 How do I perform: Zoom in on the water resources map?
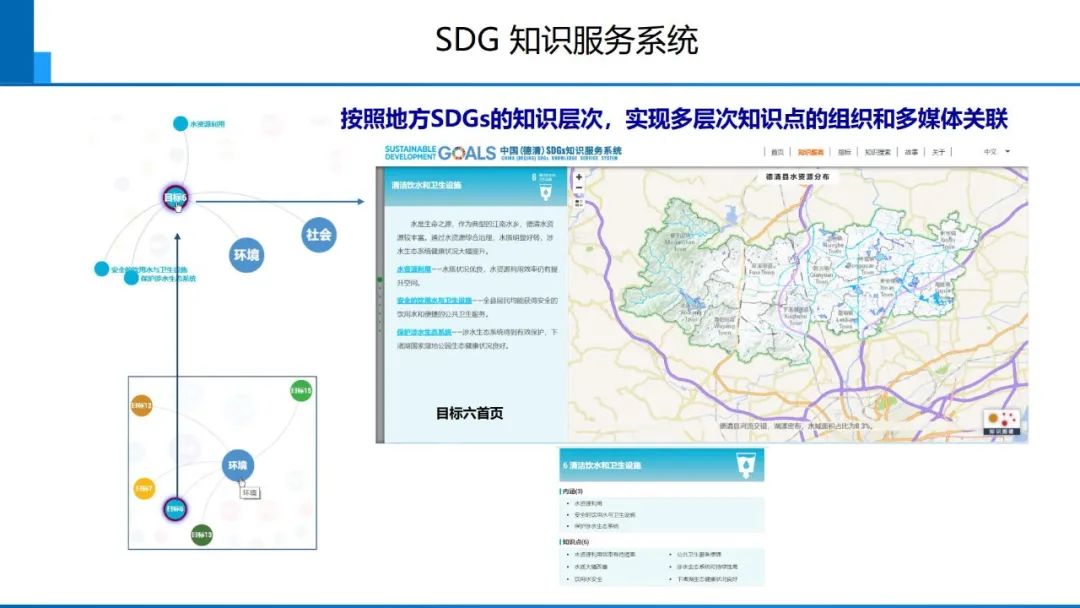579,177
